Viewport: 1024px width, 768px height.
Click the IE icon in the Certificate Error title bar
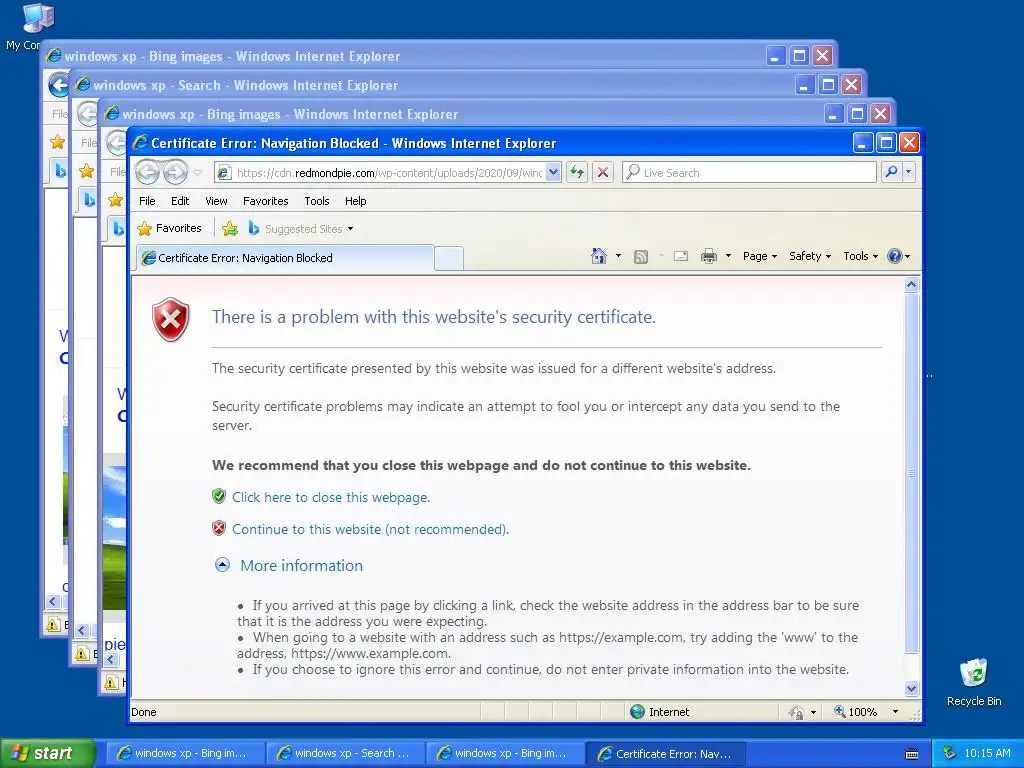pyautogui.click(x=140, y=142)
